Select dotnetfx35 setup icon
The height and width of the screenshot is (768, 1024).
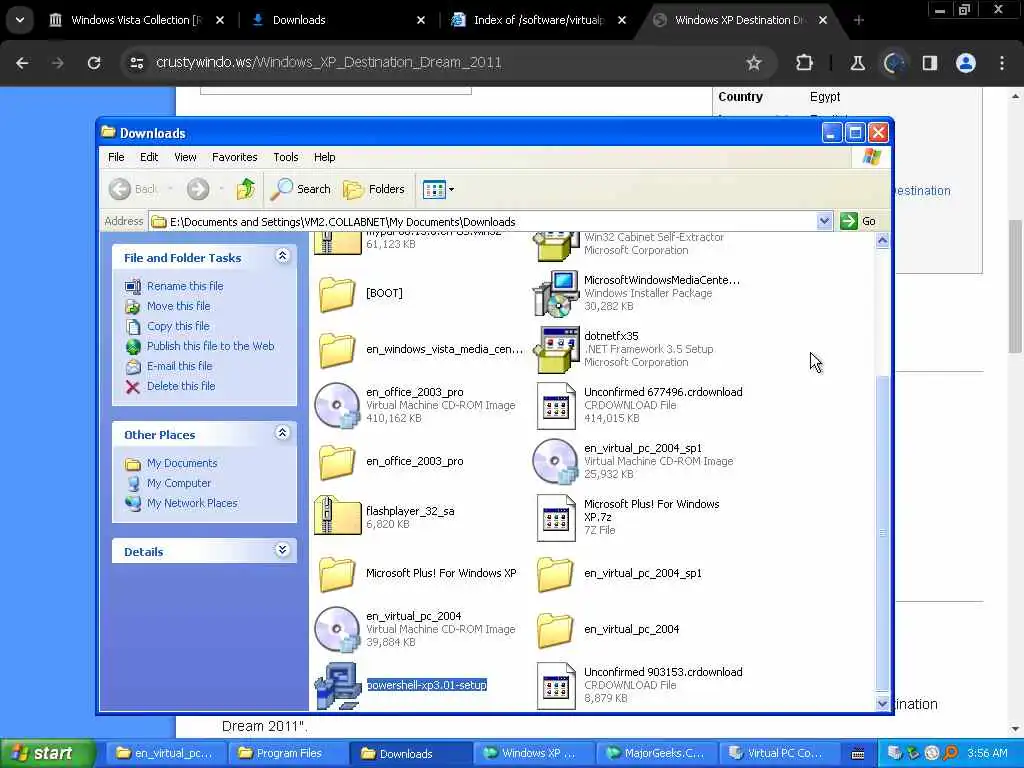[556, 350]
